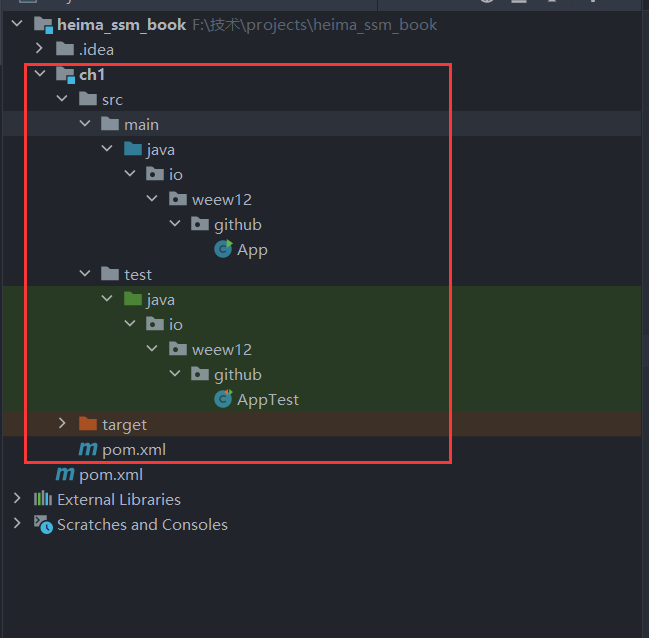
Task: Select the heima_ssm_book project name
Action: click(122, 25)
